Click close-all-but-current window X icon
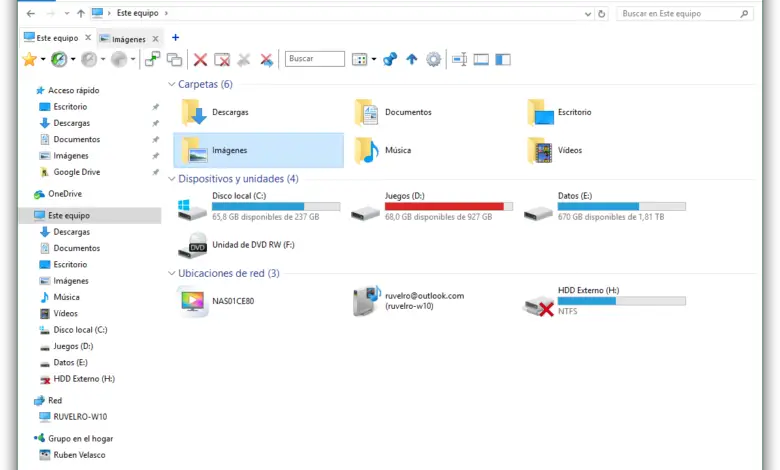The height and width of the screenshot is (470, 780). (x=222, y=60)
